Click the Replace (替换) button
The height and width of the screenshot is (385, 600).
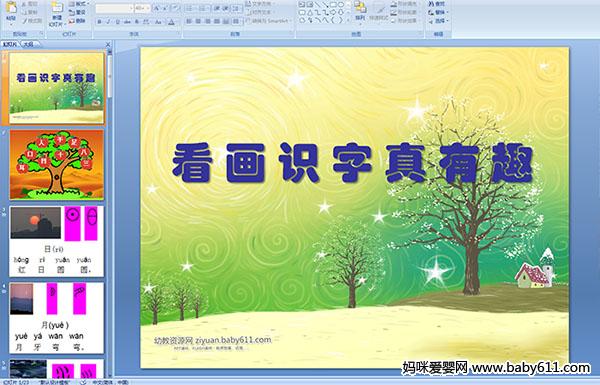pyautogui.click(x=437, y=12)
